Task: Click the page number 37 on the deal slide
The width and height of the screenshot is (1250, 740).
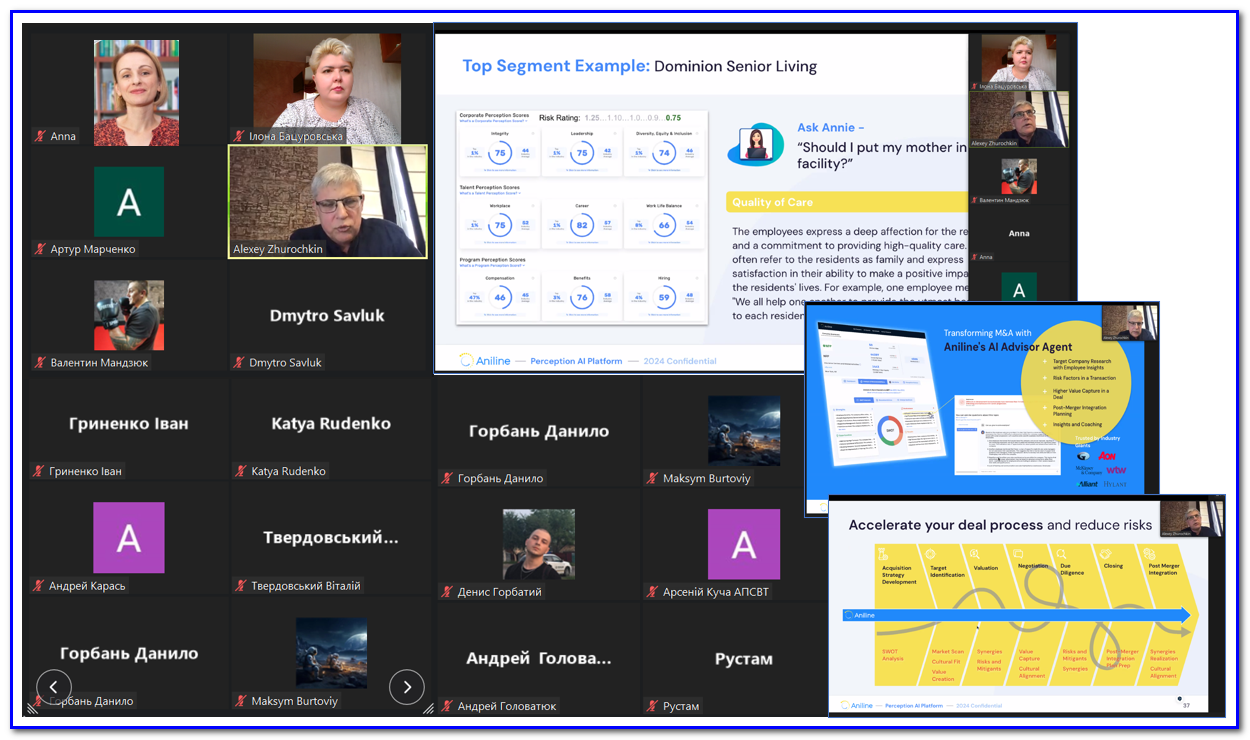Action: [1186, 705]
